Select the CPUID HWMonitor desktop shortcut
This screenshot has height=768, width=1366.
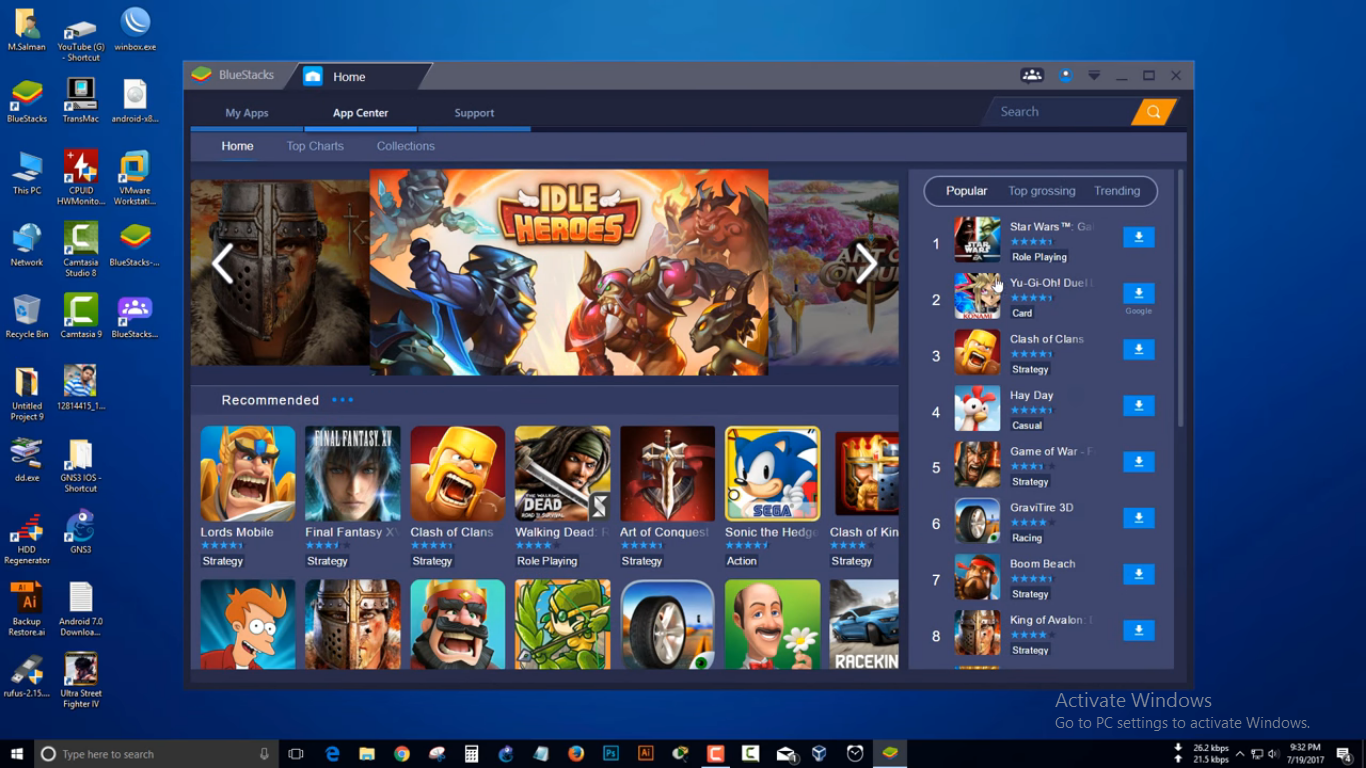[x=81, y=178]
